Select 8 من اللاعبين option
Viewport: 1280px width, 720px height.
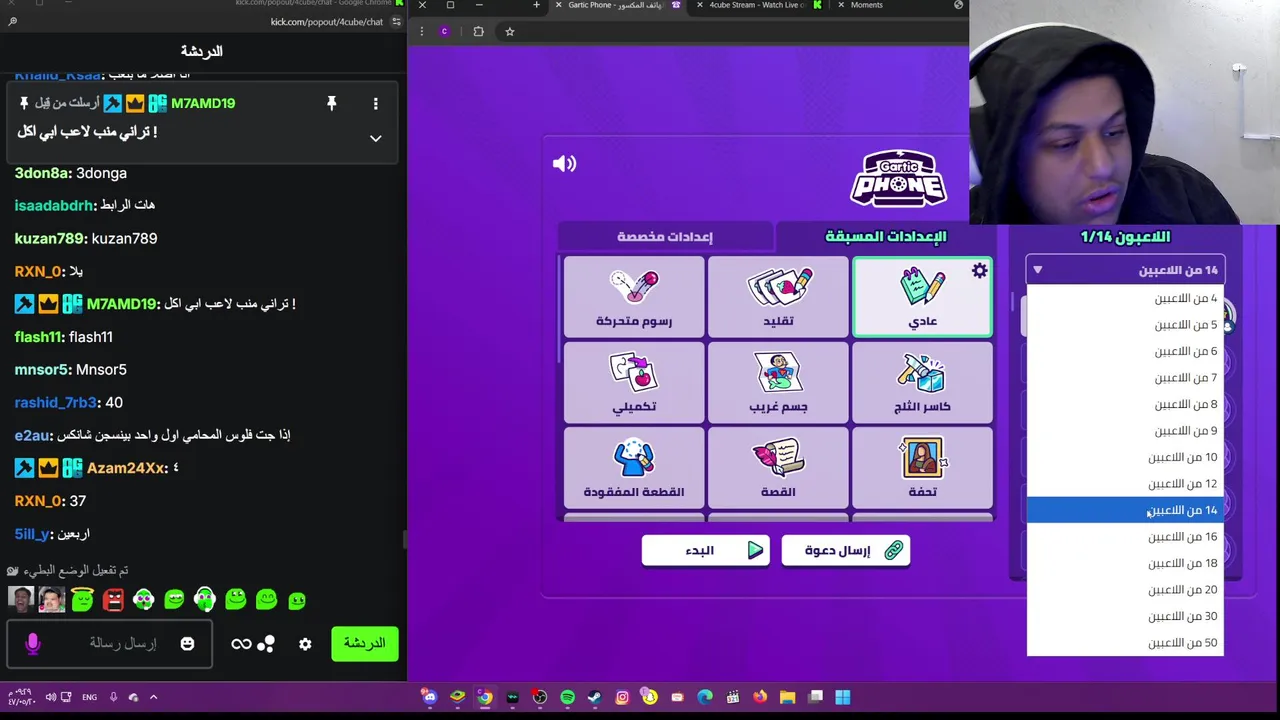click(1125, 404)
